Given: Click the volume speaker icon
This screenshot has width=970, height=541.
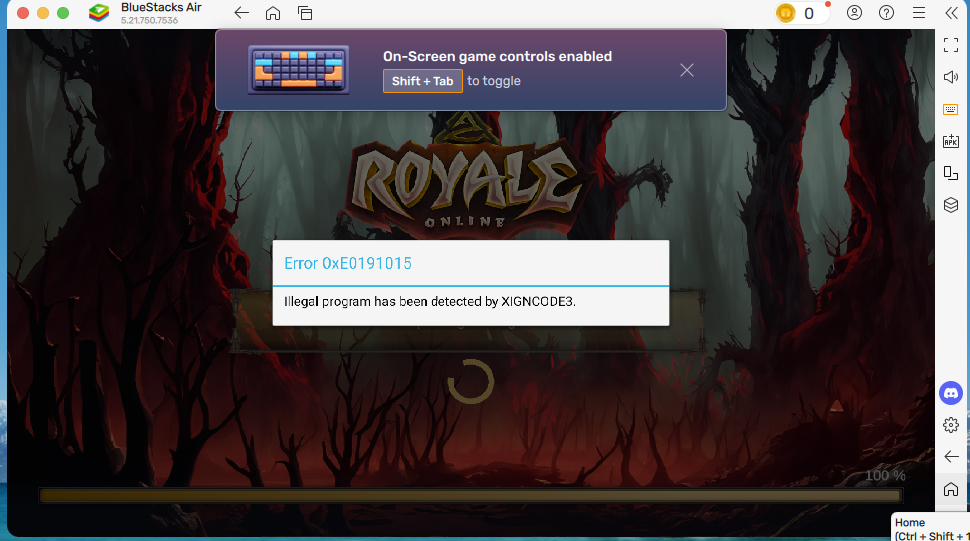Looking at the screenshot, I should pos(951,77).
